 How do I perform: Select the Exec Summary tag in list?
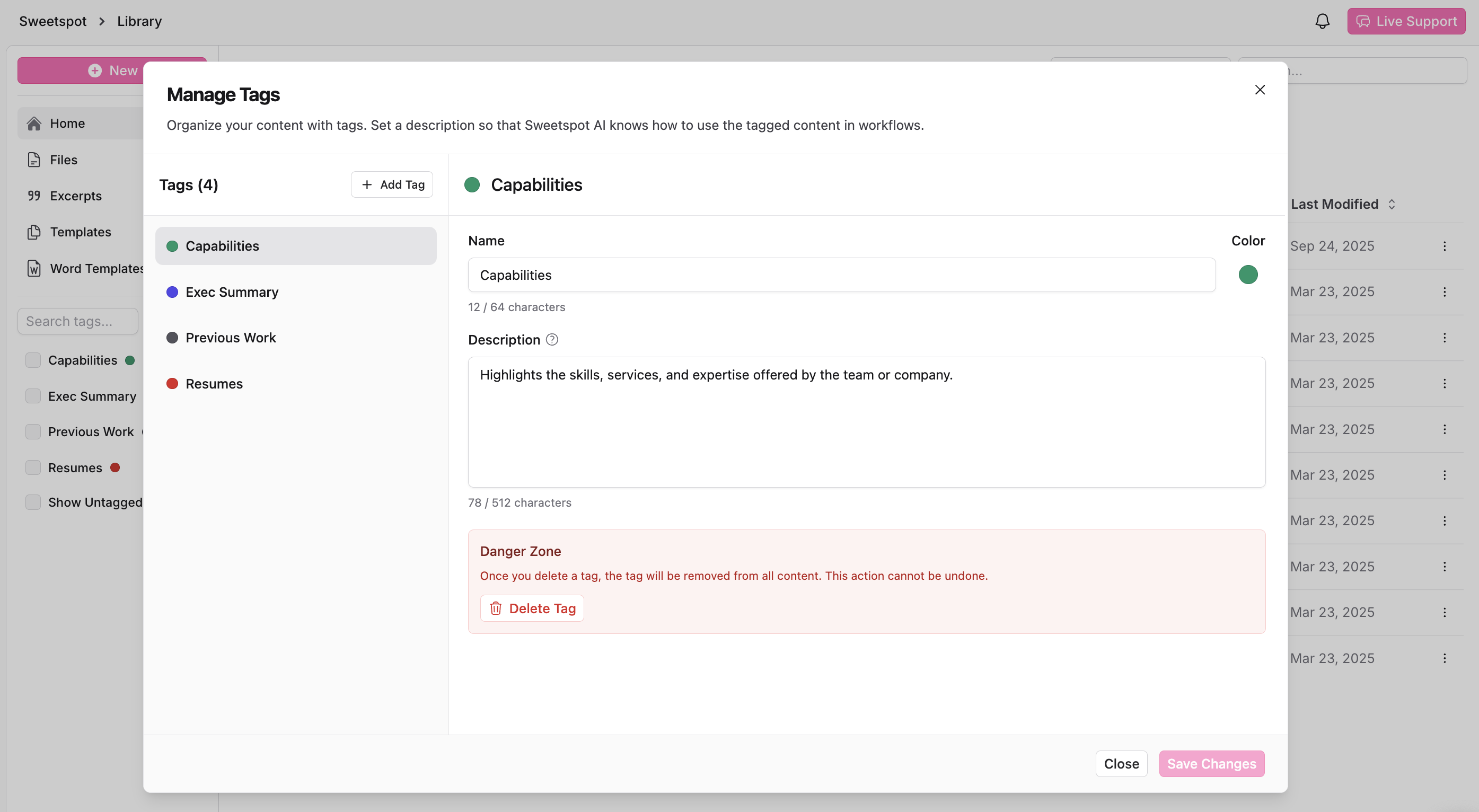tap(232, 292)
